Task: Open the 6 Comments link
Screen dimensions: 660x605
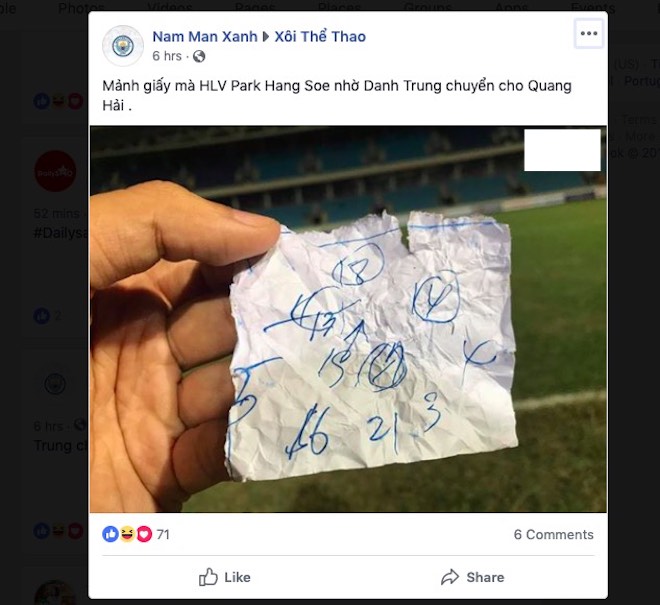Action: point(554,534)
